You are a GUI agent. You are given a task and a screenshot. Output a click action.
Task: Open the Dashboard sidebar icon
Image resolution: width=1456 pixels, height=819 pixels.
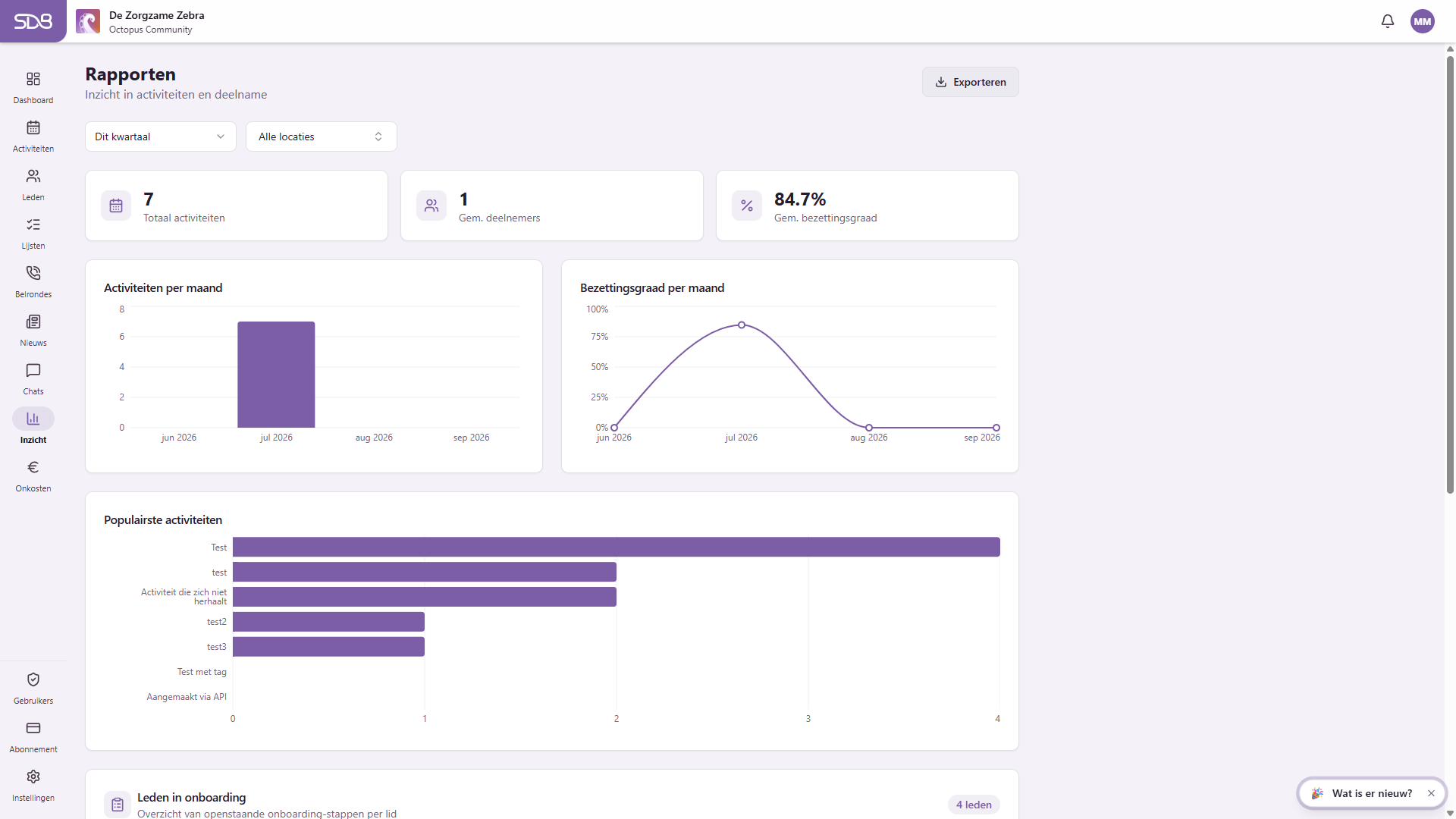click(x=33, y=79)
